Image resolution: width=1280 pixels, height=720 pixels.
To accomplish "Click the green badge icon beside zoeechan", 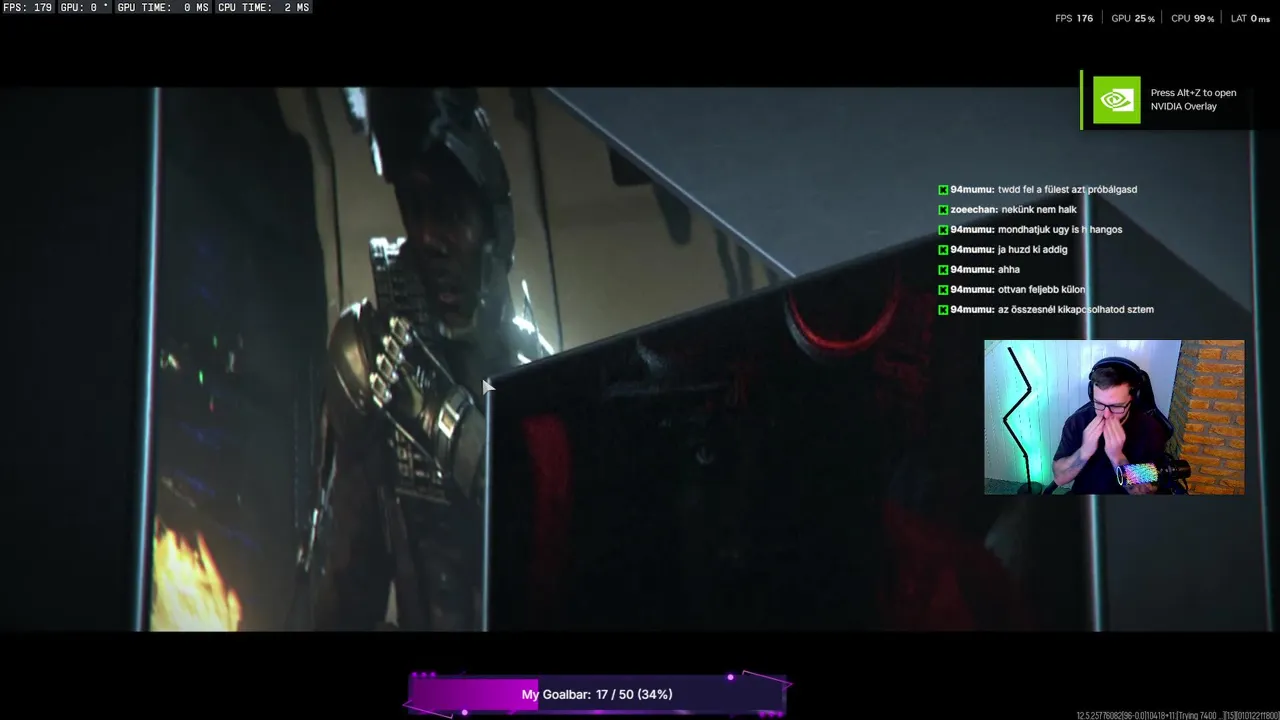I will pos(943,210).
